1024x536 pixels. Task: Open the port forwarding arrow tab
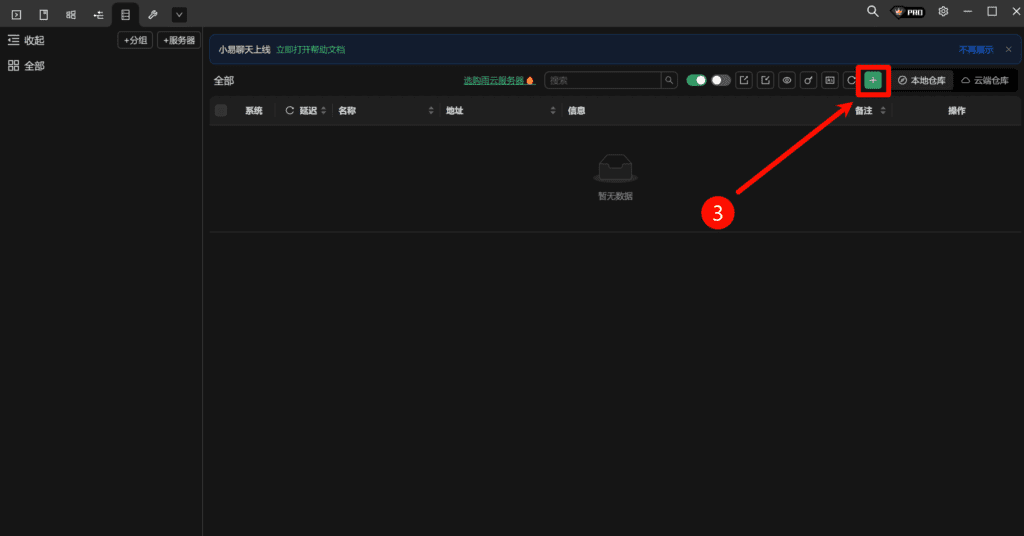[x=99, y=14]
